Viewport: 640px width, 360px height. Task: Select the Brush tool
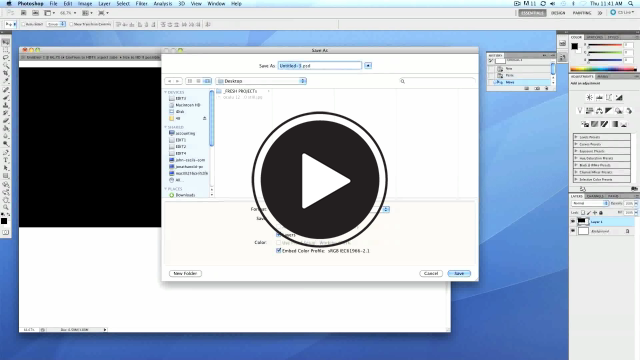(x=6, y=98)
